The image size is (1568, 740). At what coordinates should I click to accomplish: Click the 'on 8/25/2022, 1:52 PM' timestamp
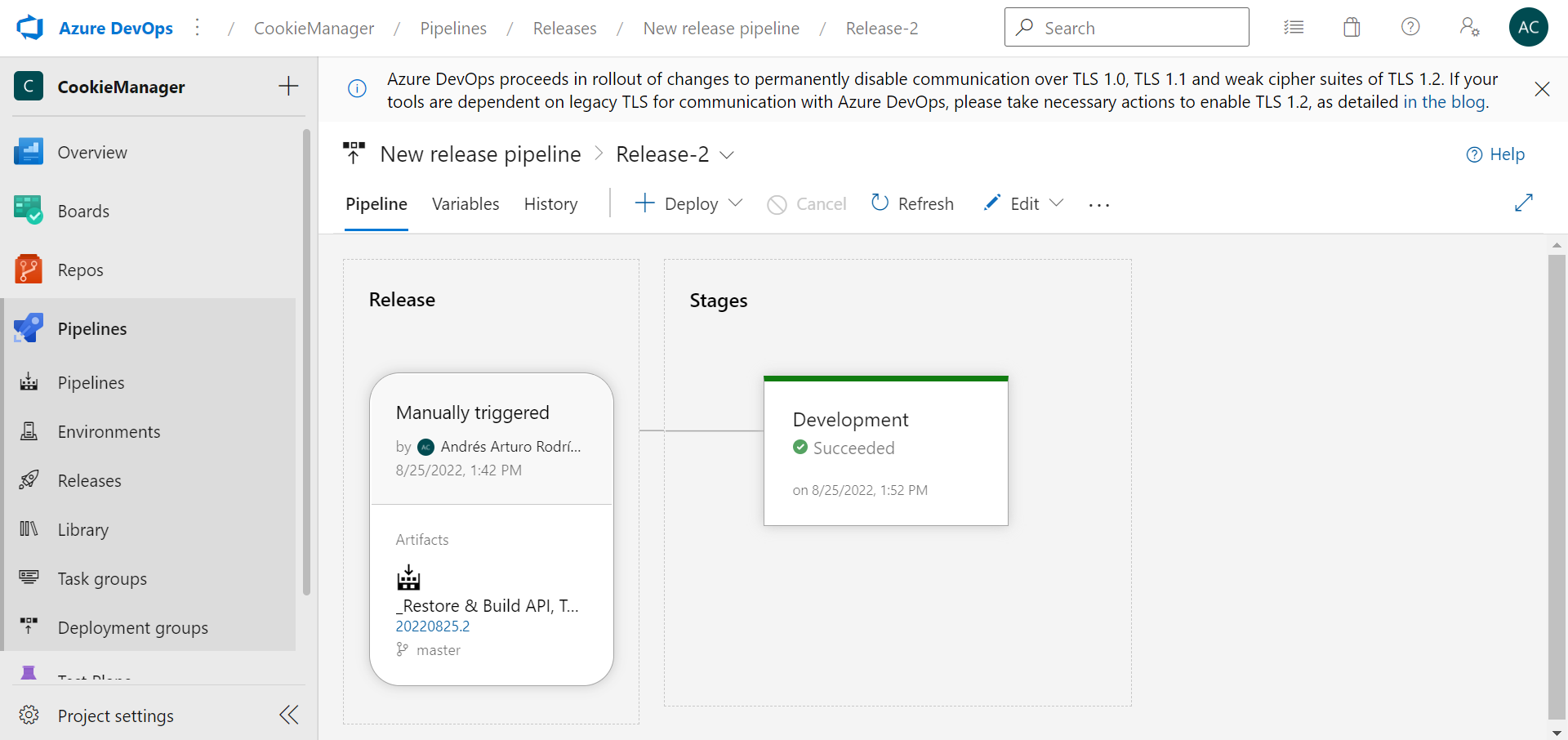click(x=860, y=490)
